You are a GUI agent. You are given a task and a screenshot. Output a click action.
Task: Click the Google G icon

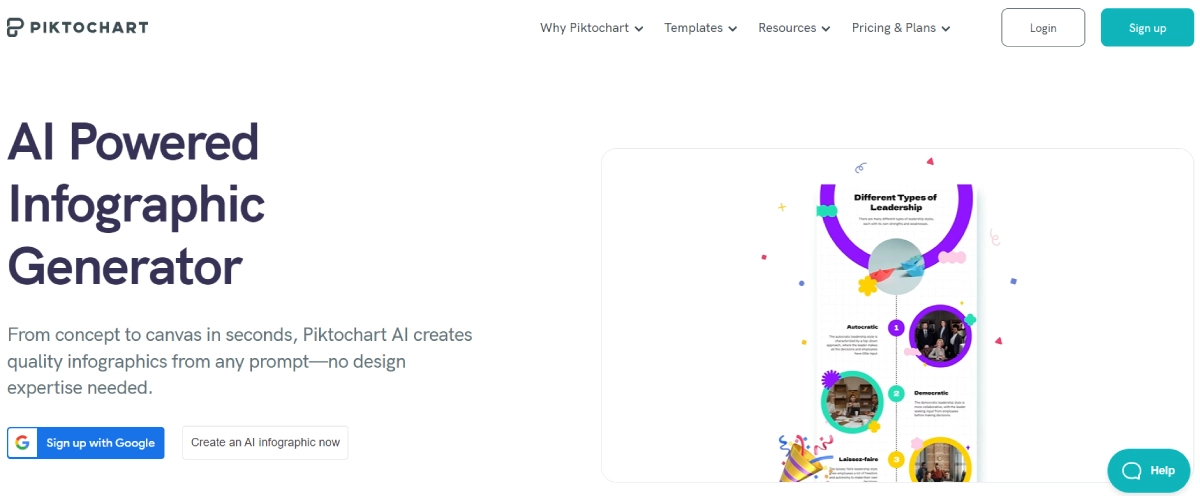click(x=23, y=443)
